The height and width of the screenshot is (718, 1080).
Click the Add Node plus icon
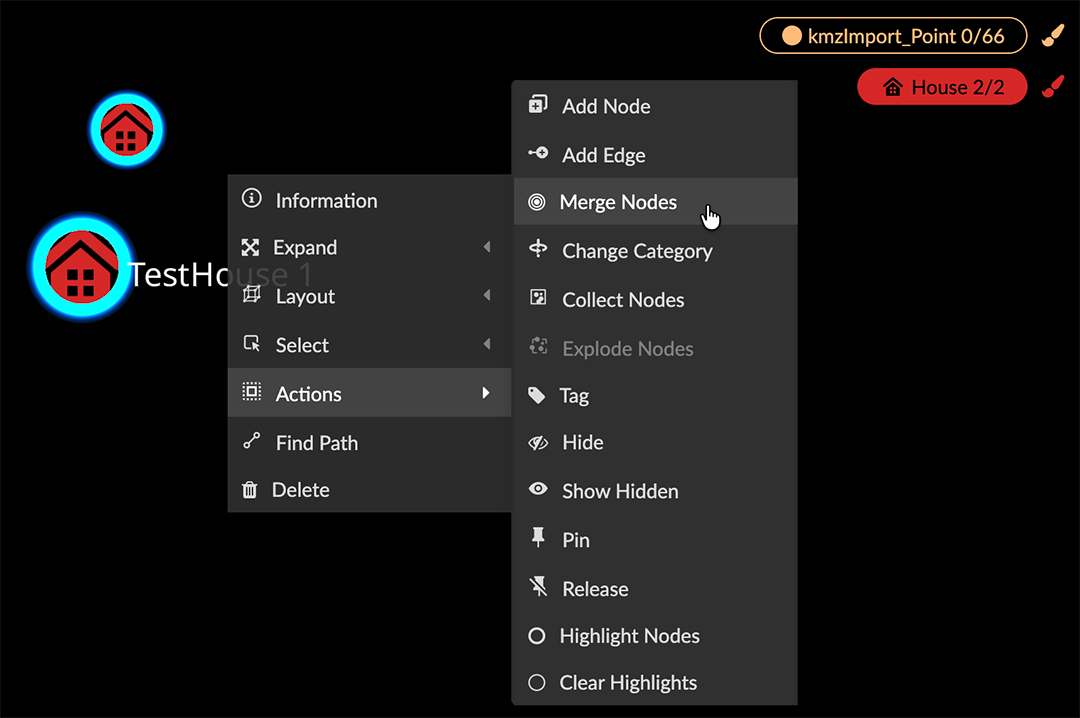(538, 105)
